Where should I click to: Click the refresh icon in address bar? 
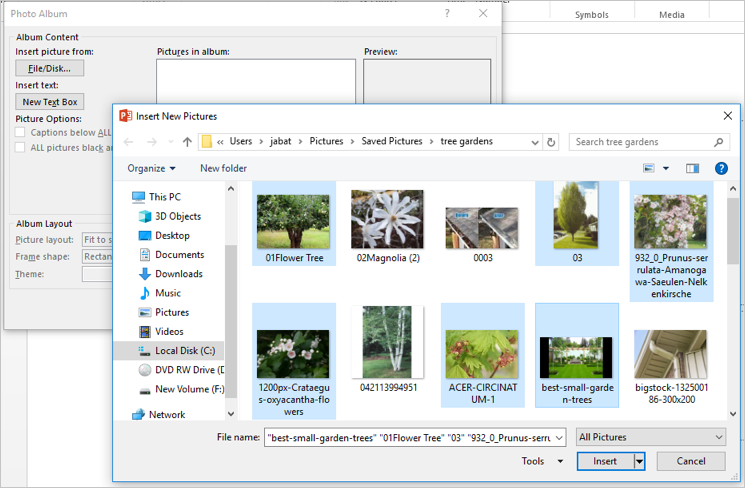click(551, 142)
